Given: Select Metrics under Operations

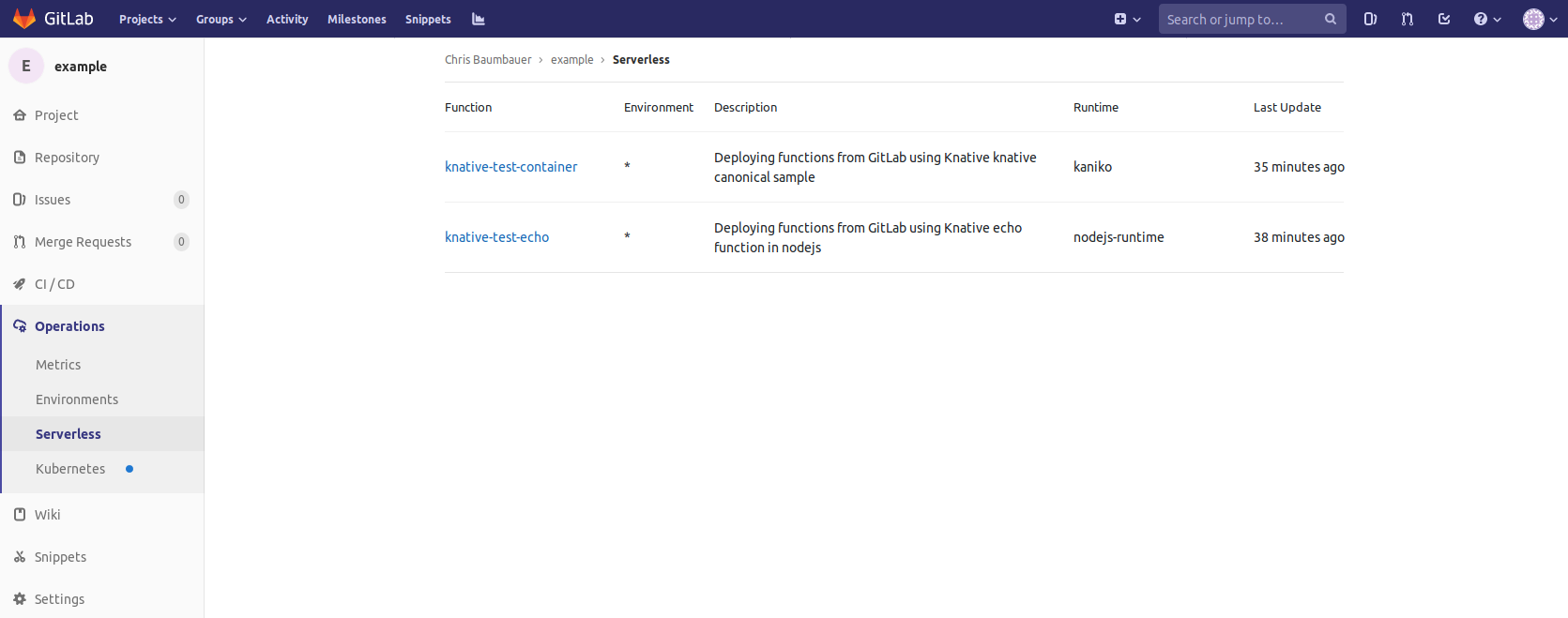Looking at the screenshot, I should point(58,365).
